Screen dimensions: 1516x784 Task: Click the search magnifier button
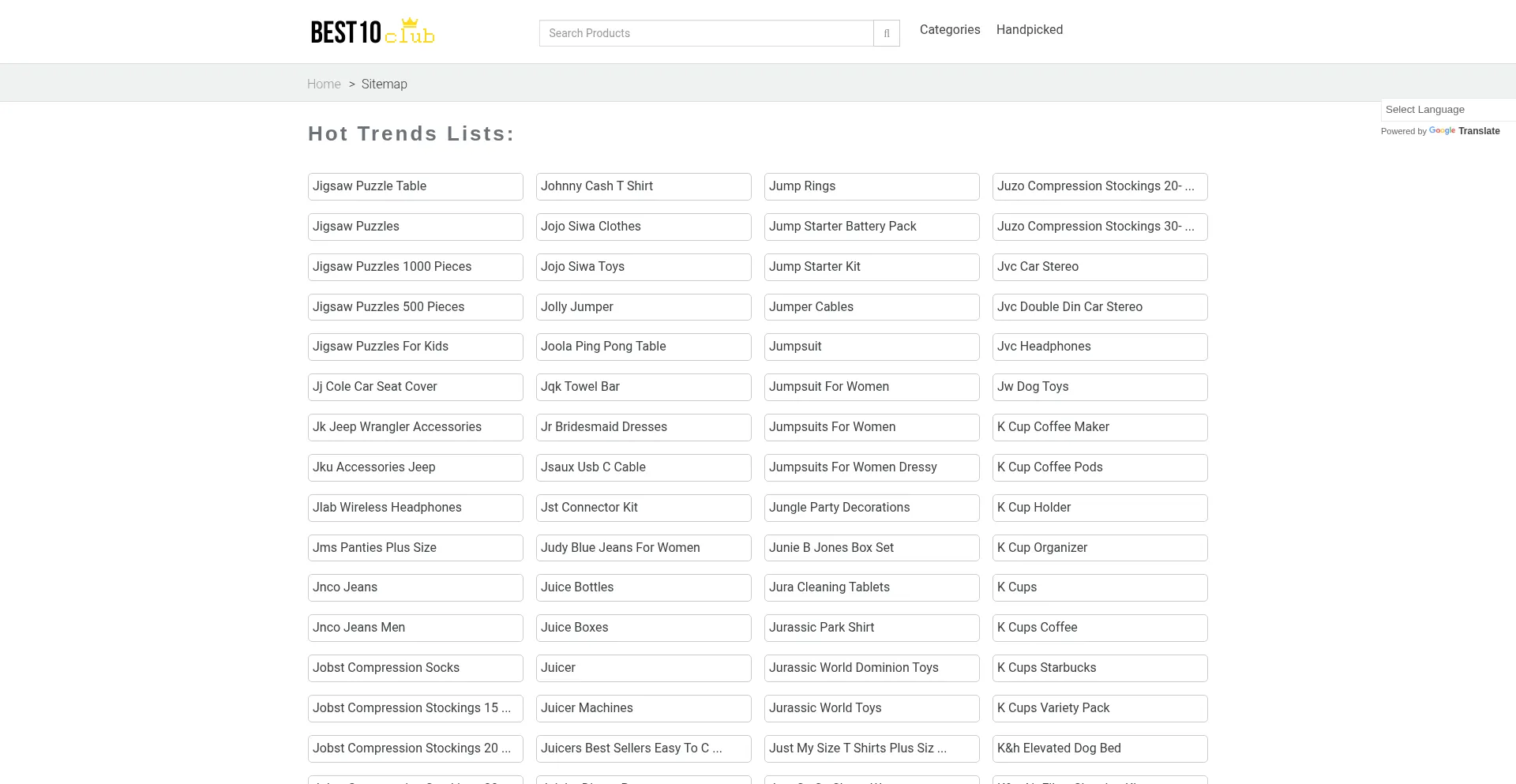click(886, 33)
